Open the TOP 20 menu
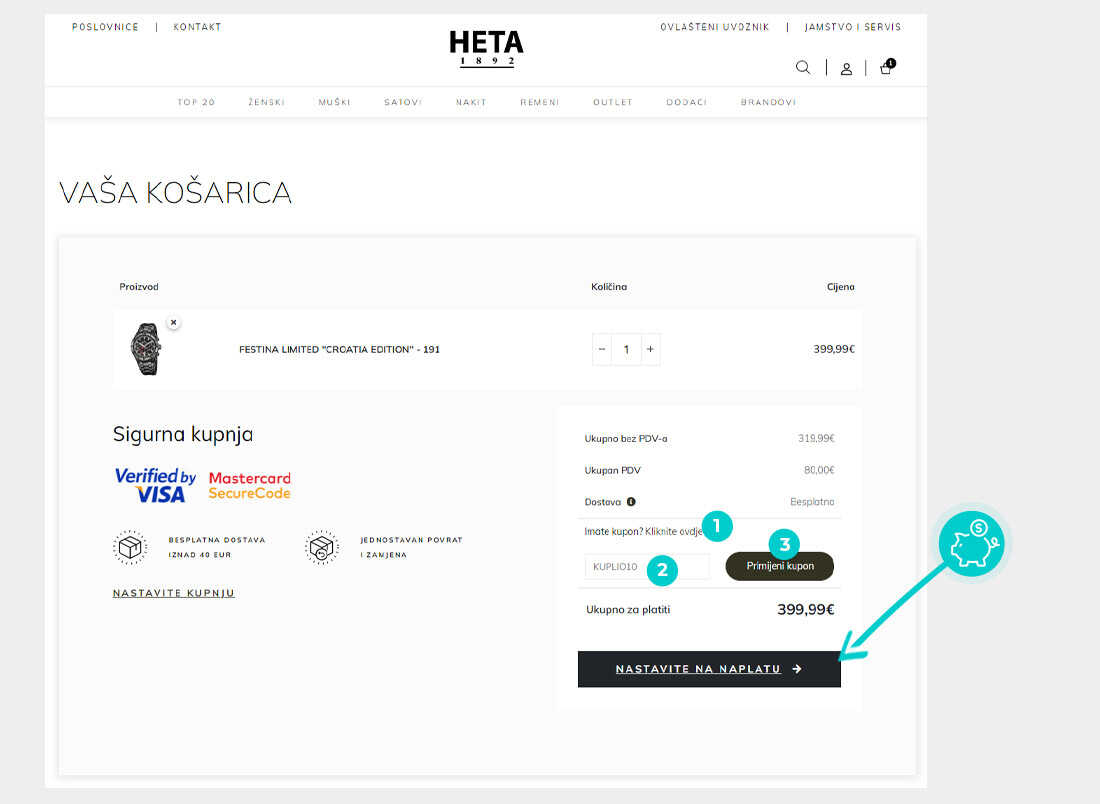Viewport: 1100px width, 804px height. coord(196,102)
